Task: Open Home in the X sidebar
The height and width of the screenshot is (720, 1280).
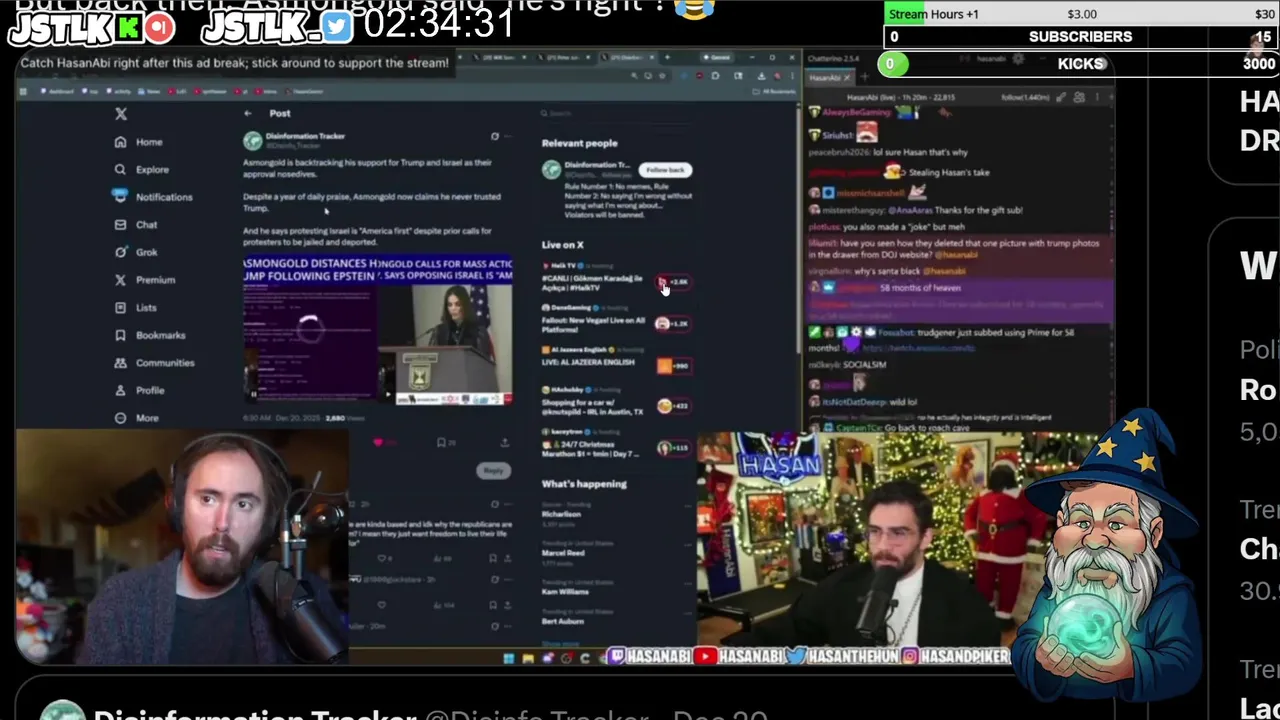Action: 139,142
